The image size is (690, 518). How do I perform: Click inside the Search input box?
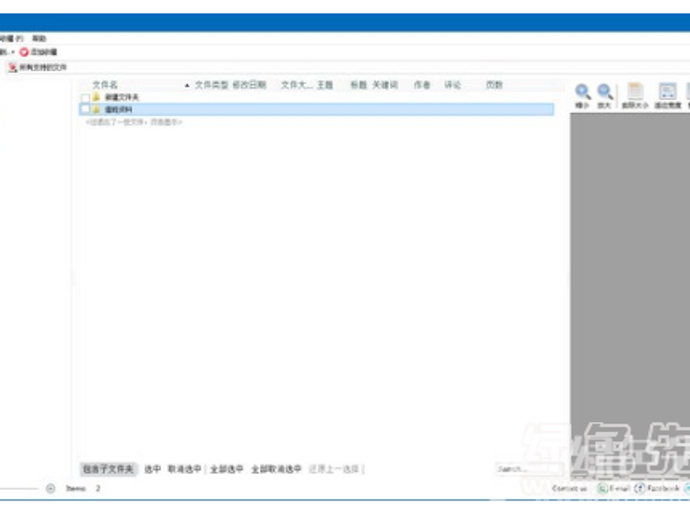pos(528,469)
